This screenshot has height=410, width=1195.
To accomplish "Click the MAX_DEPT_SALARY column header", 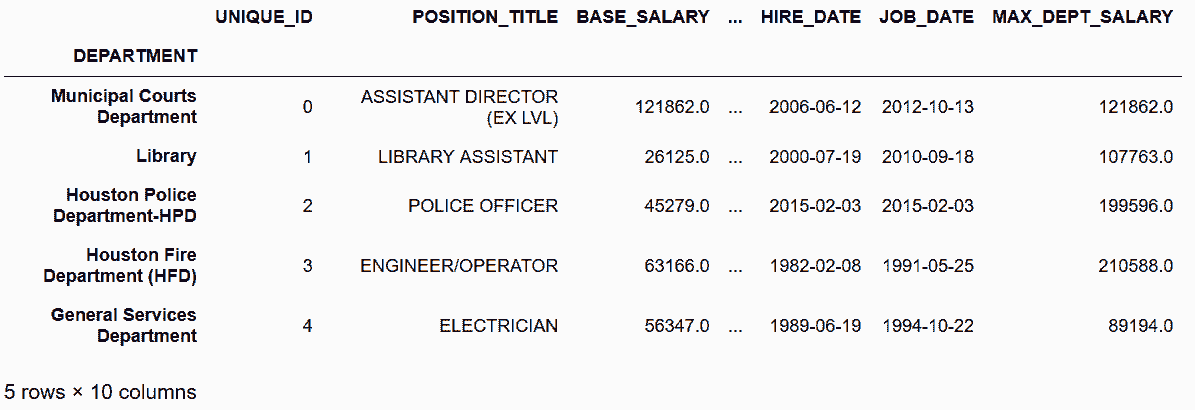I will pyautogui.click(x=1083, y=18).
